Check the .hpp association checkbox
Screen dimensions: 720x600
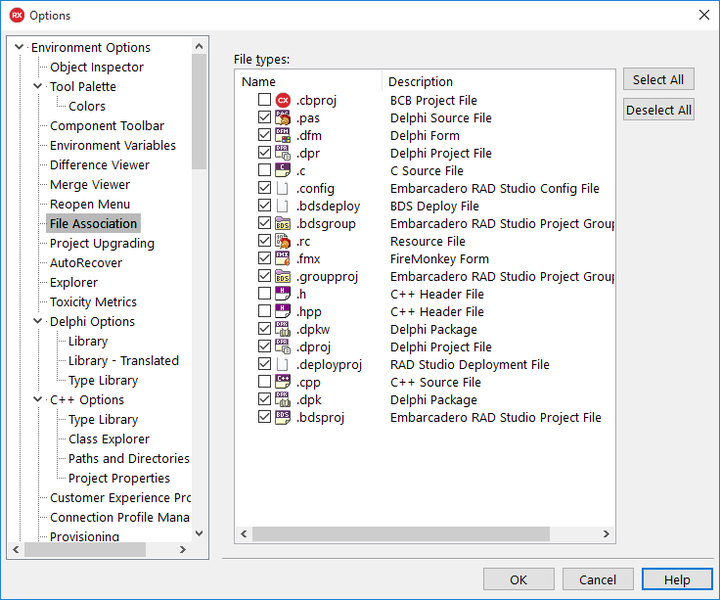click(x=264, y=311)
